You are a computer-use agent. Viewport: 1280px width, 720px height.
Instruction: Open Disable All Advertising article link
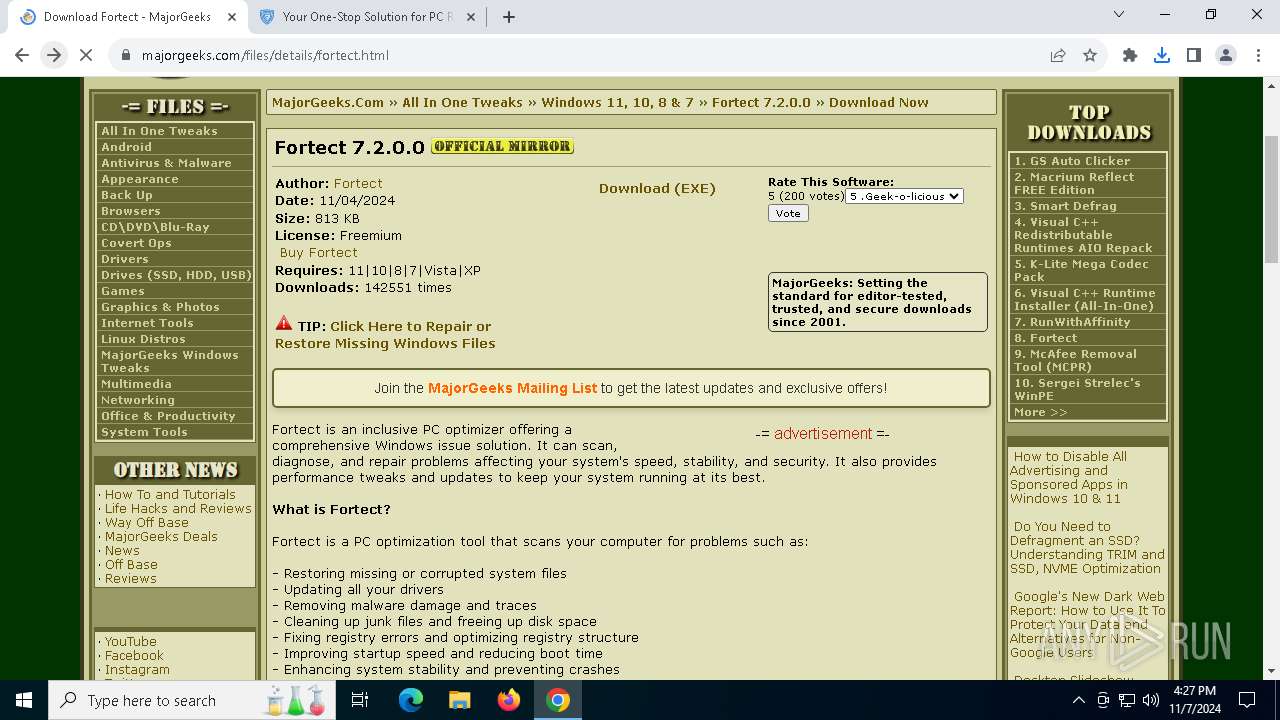[1070, 477]
